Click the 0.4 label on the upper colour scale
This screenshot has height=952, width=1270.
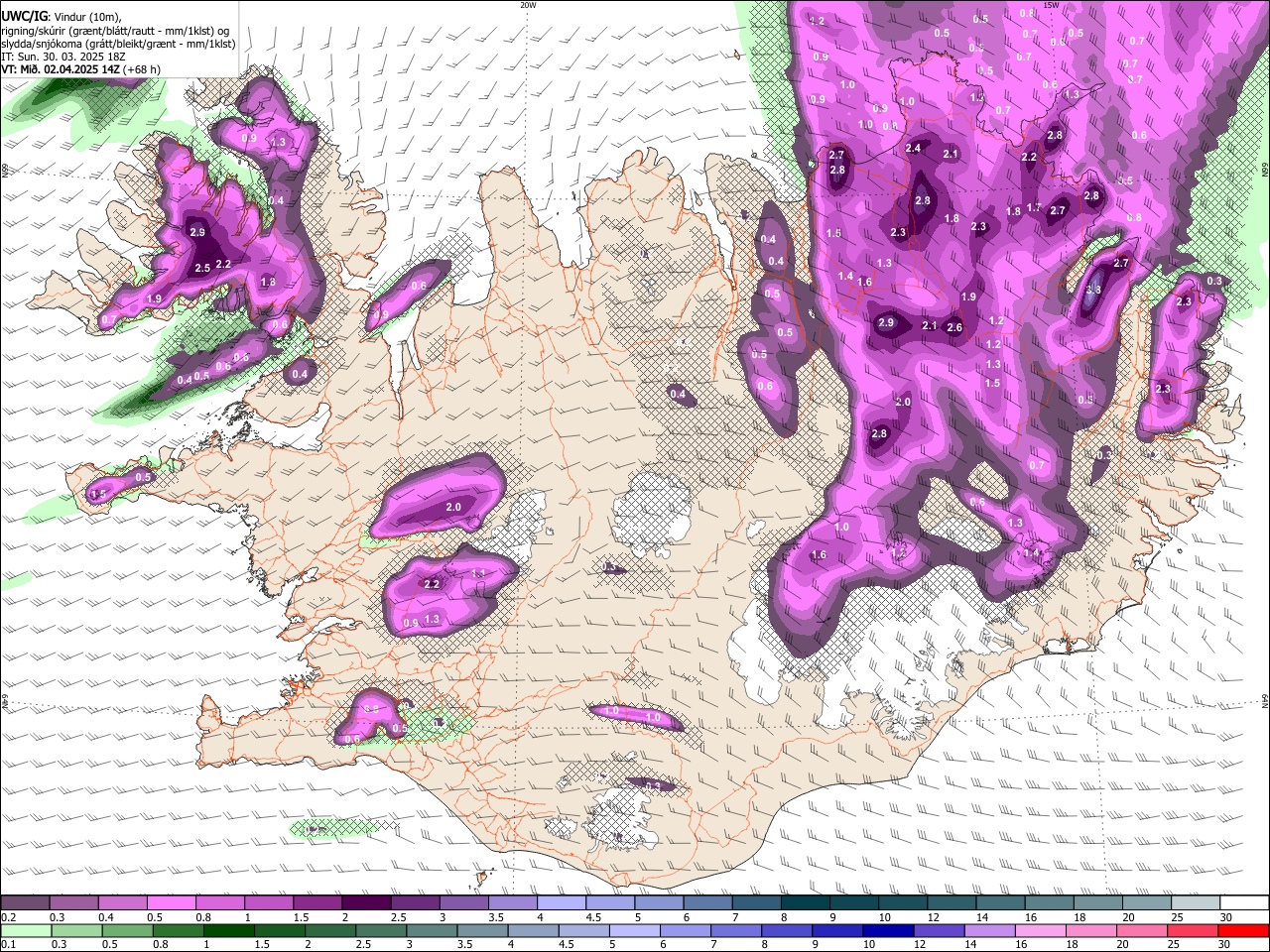(105, 917)
